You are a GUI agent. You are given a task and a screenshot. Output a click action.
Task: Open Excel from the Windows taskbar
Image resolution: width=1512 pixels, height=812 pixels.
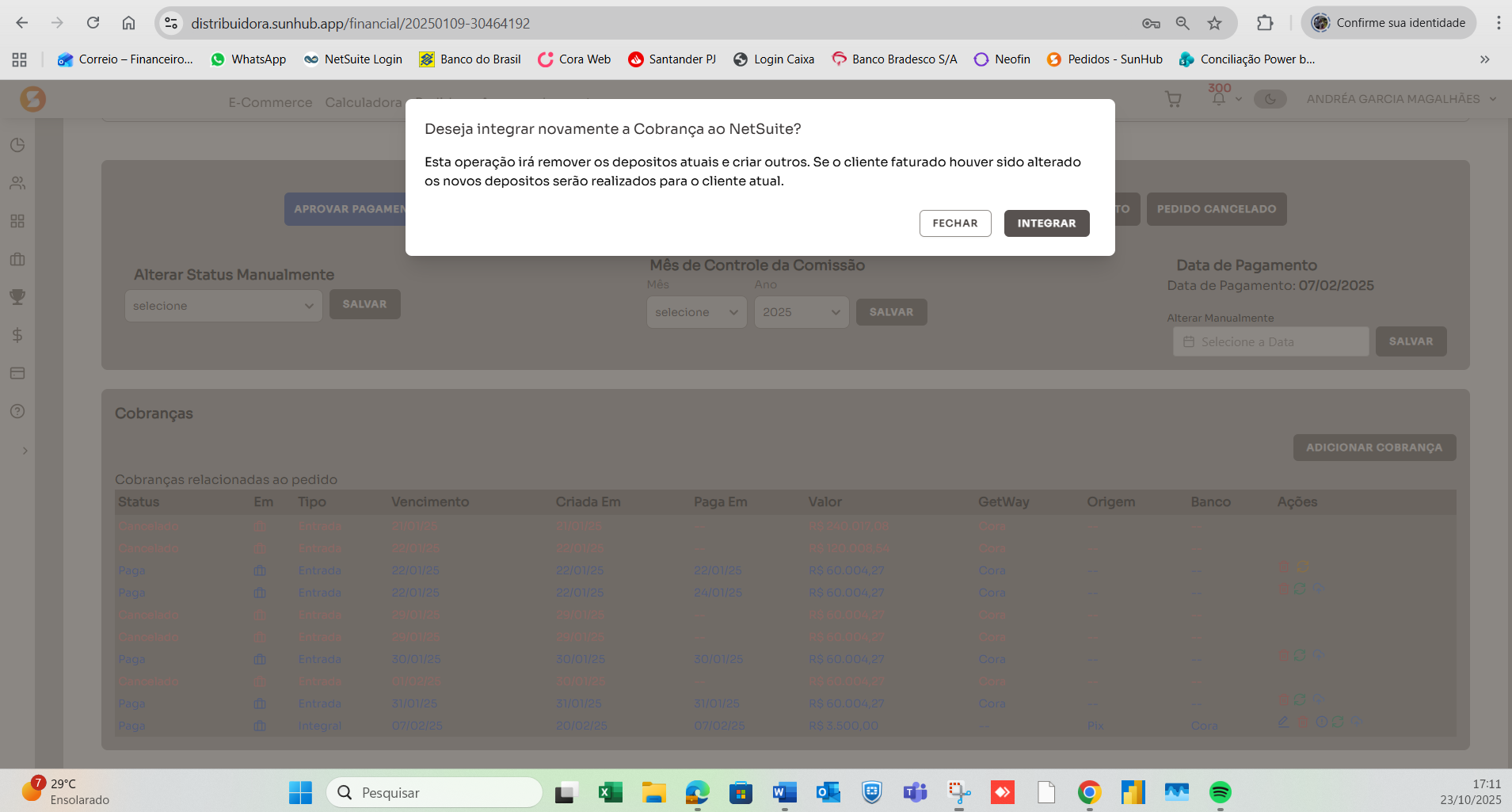[x=610, y=792]
